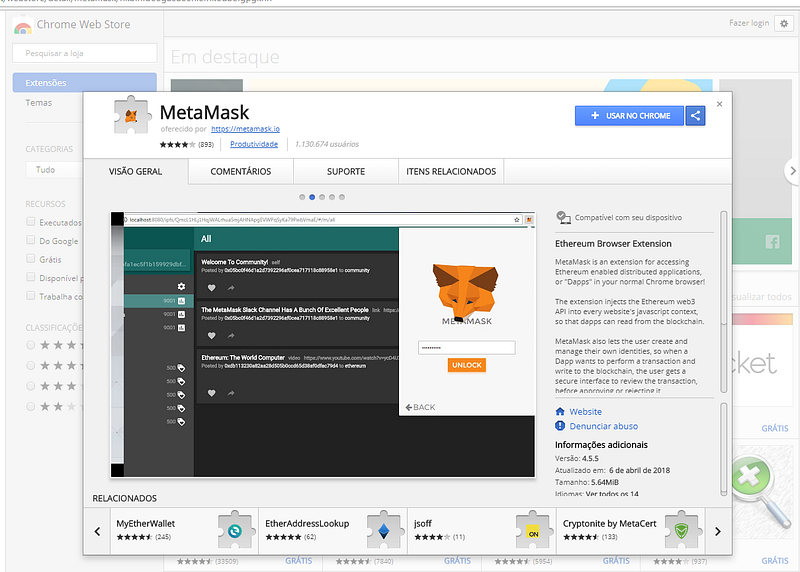Viewport: 800px width, 572px height.
Task: Open the SUPORTE tab
Action: [x=346, y=171]
